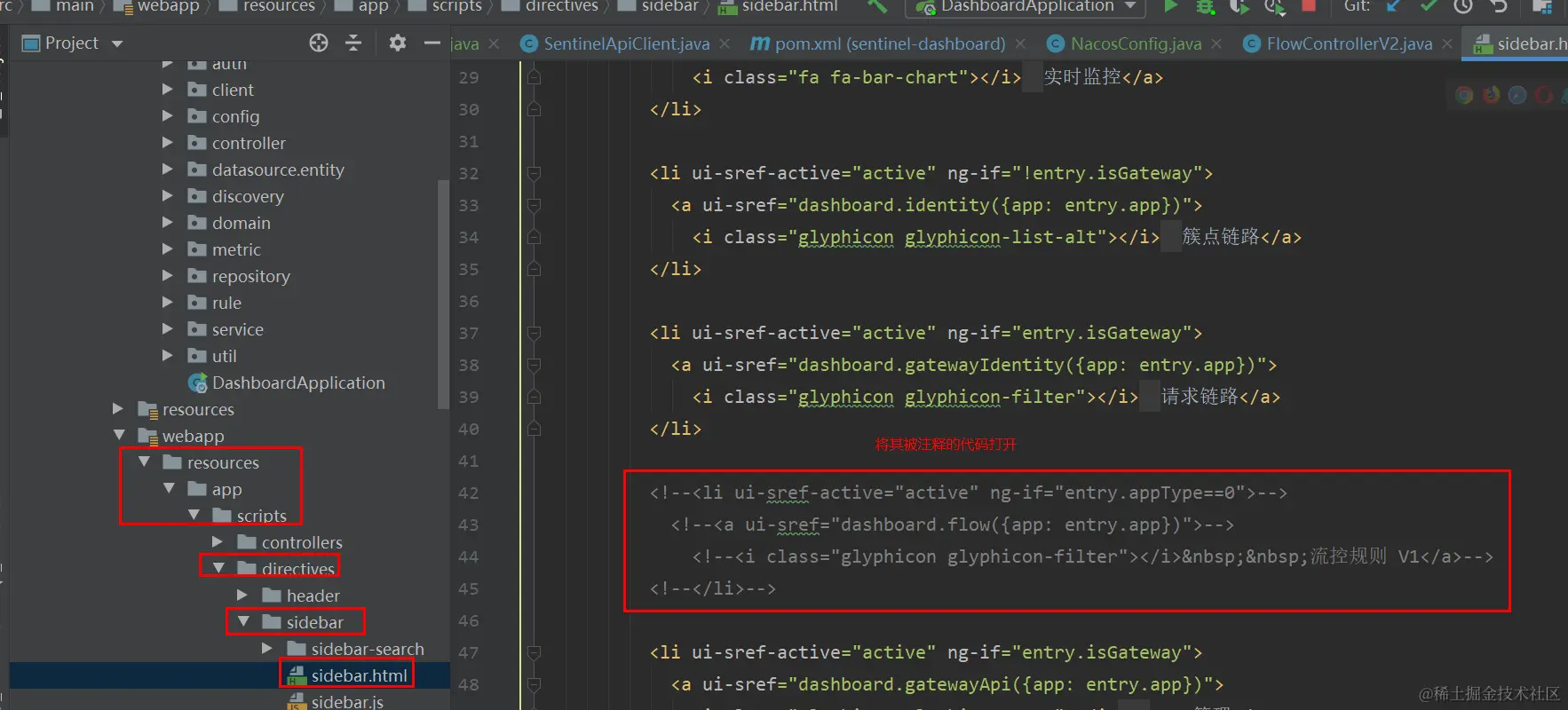Toggle code fold at line 33
This screenshot has height=710, width=1568.
click(534, 205)
